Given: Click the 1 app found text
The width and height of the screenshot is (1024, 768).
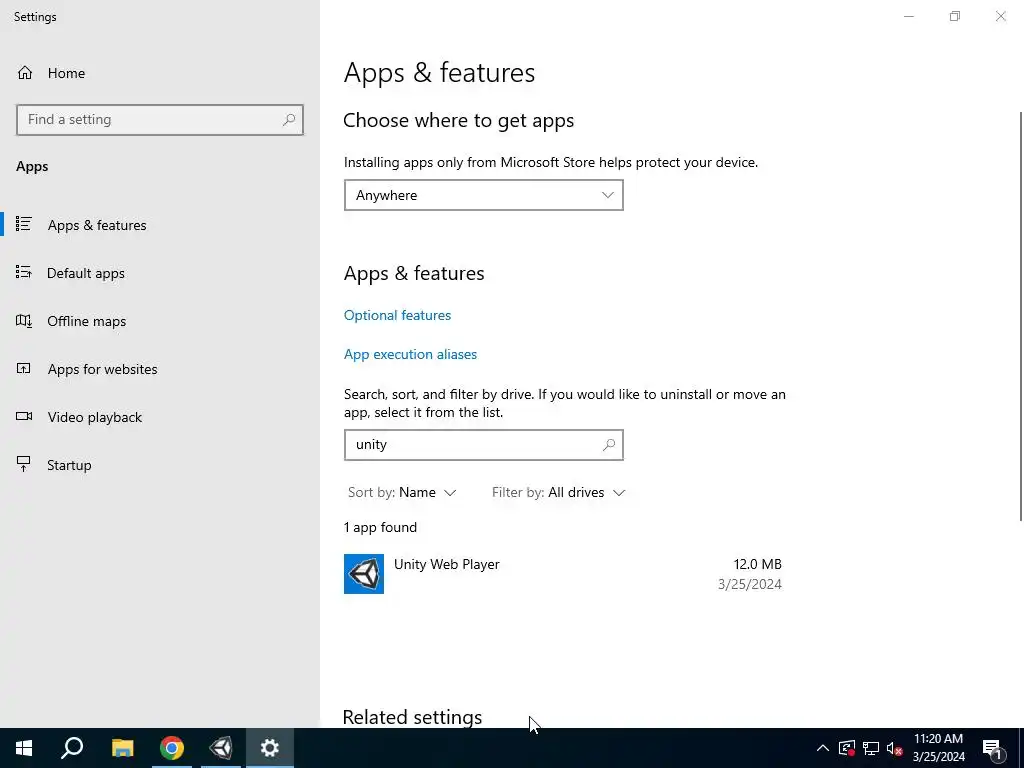Looking at the screenshot, I should pos(380,527).
